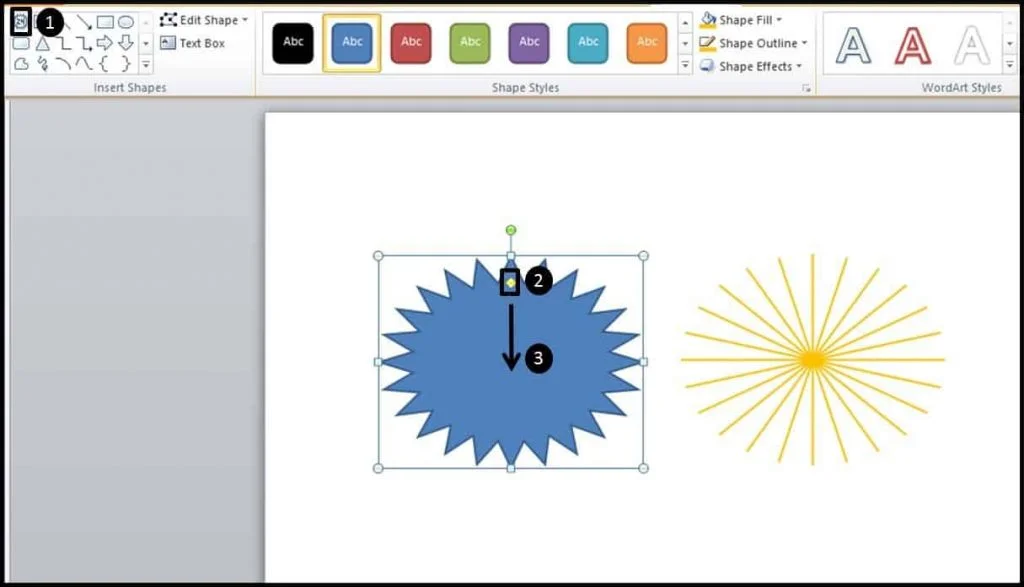Apply the red Abc shape style

pos(411,43)
